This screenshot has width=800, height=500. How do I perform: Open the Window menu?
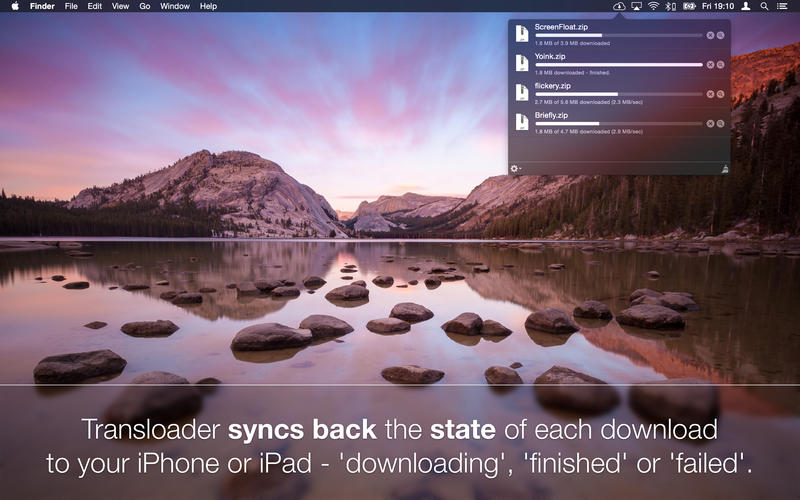tap(174, 6)
